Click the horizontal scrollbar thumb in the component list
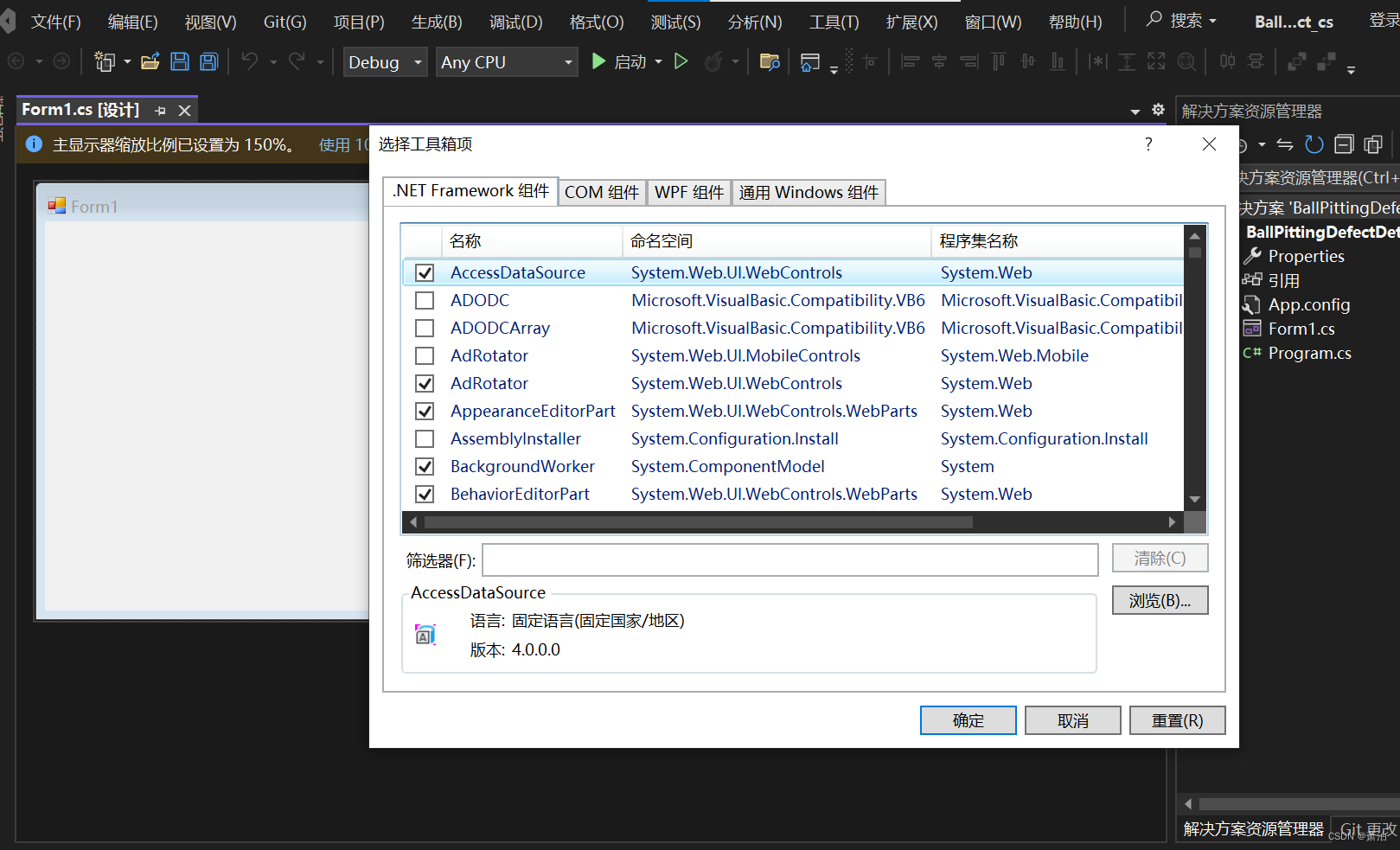The height and width of the screenshot is (850, 1400). coord(698,522)
